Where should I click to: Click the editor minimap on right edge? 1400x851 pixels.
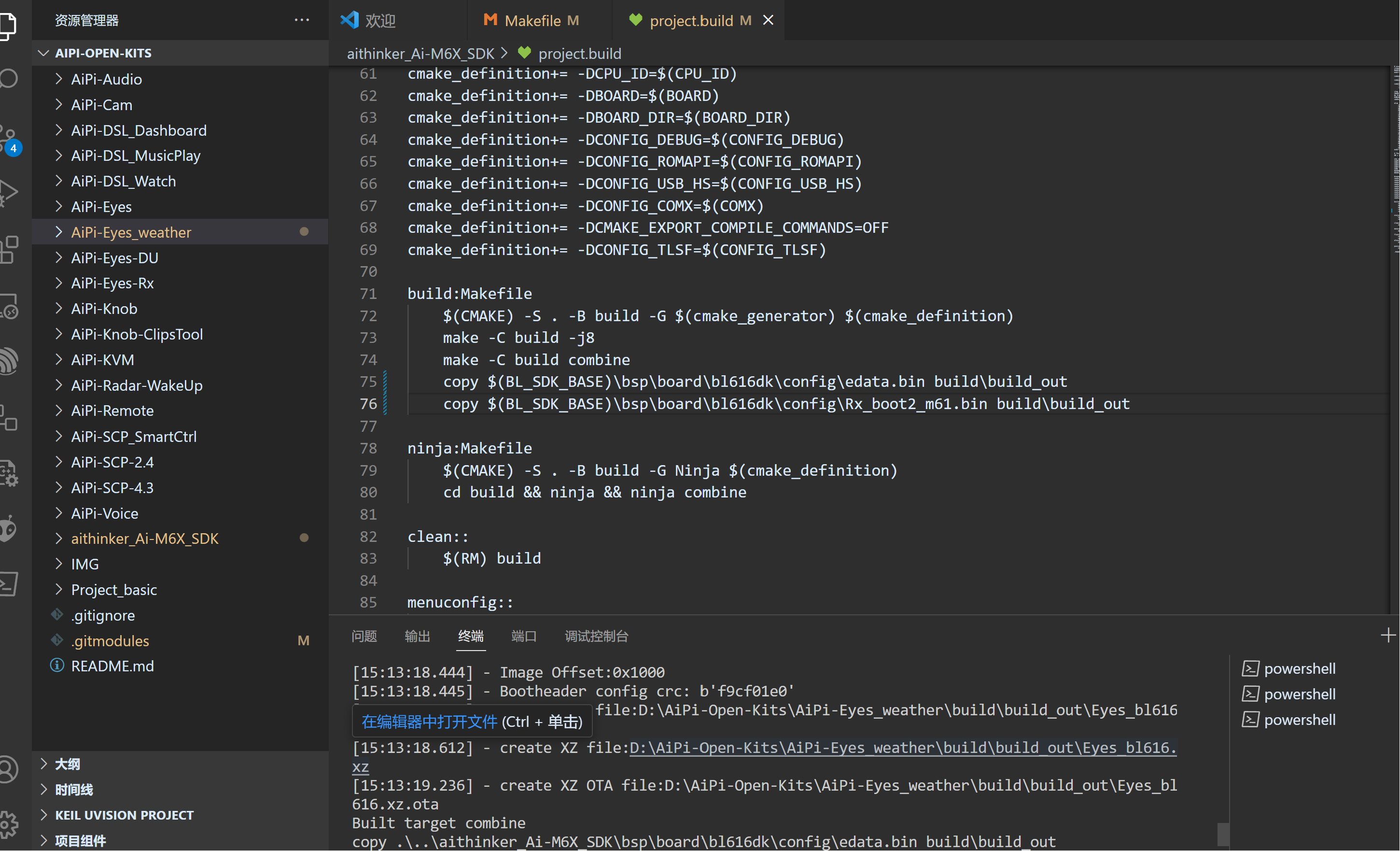point(1395,159)
